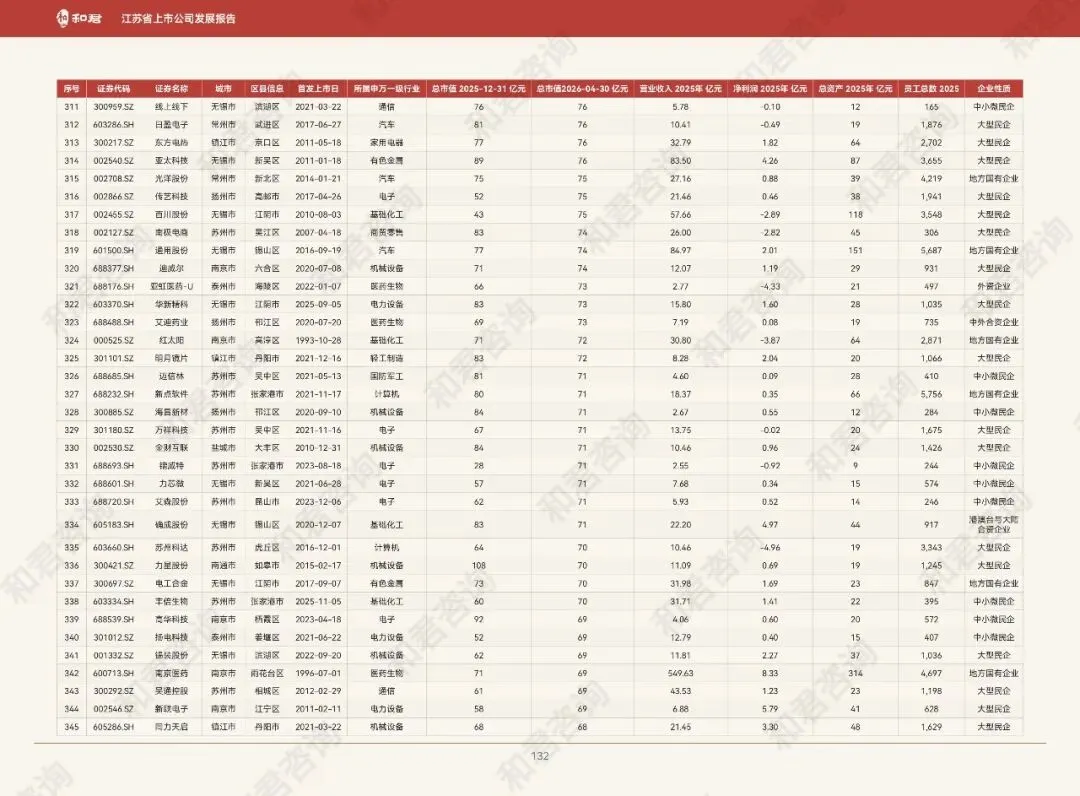Click the 企业性质 column header
Image resolution: width=1080 pixels, height=796 pixels.
994,89
